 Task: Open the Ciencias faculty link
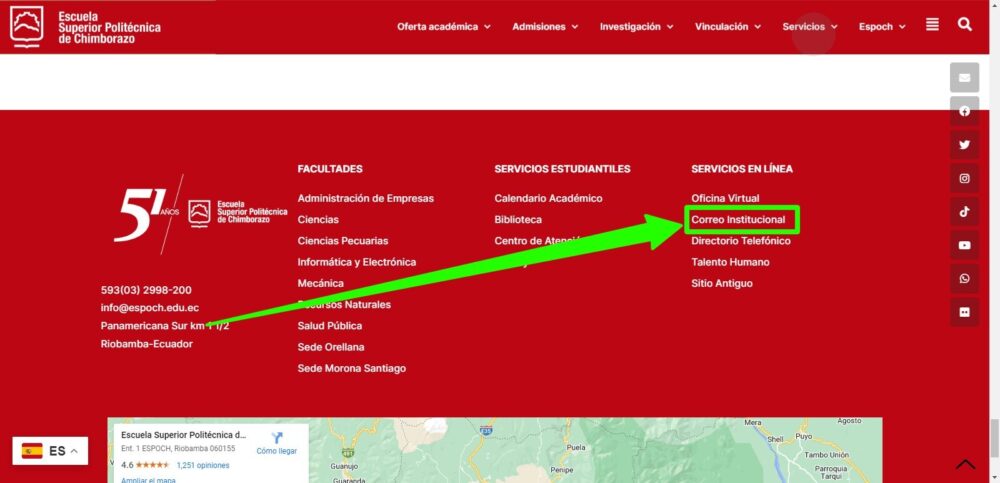[x=318, y=219]
